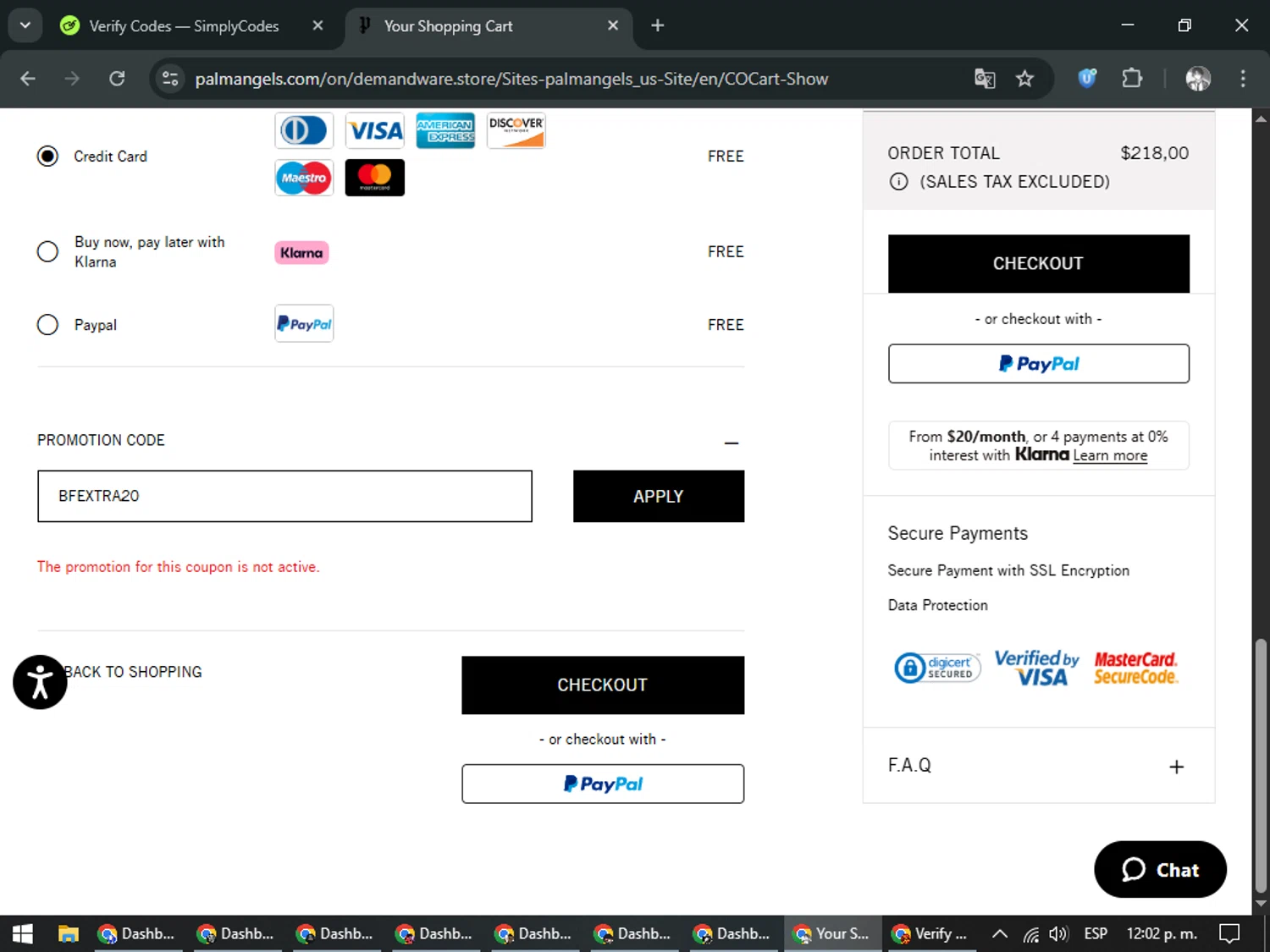Image resolution: width=1270 pixels, height=952 pixels.
Task: Change ESP keyboard language
Action: point(1096,933)
